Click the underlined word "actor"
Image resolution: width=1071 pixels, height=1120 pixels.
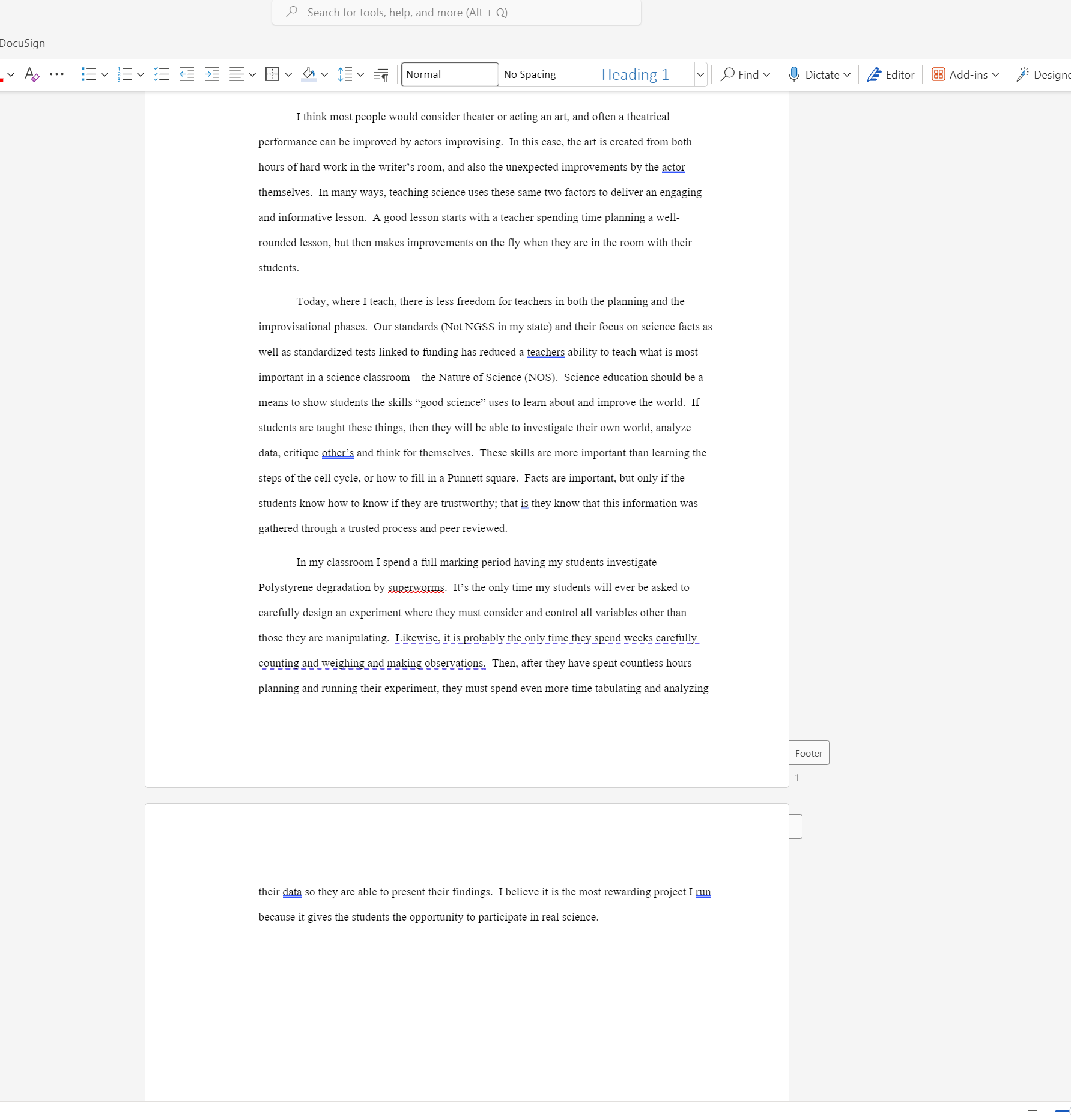tap(673, 167)
